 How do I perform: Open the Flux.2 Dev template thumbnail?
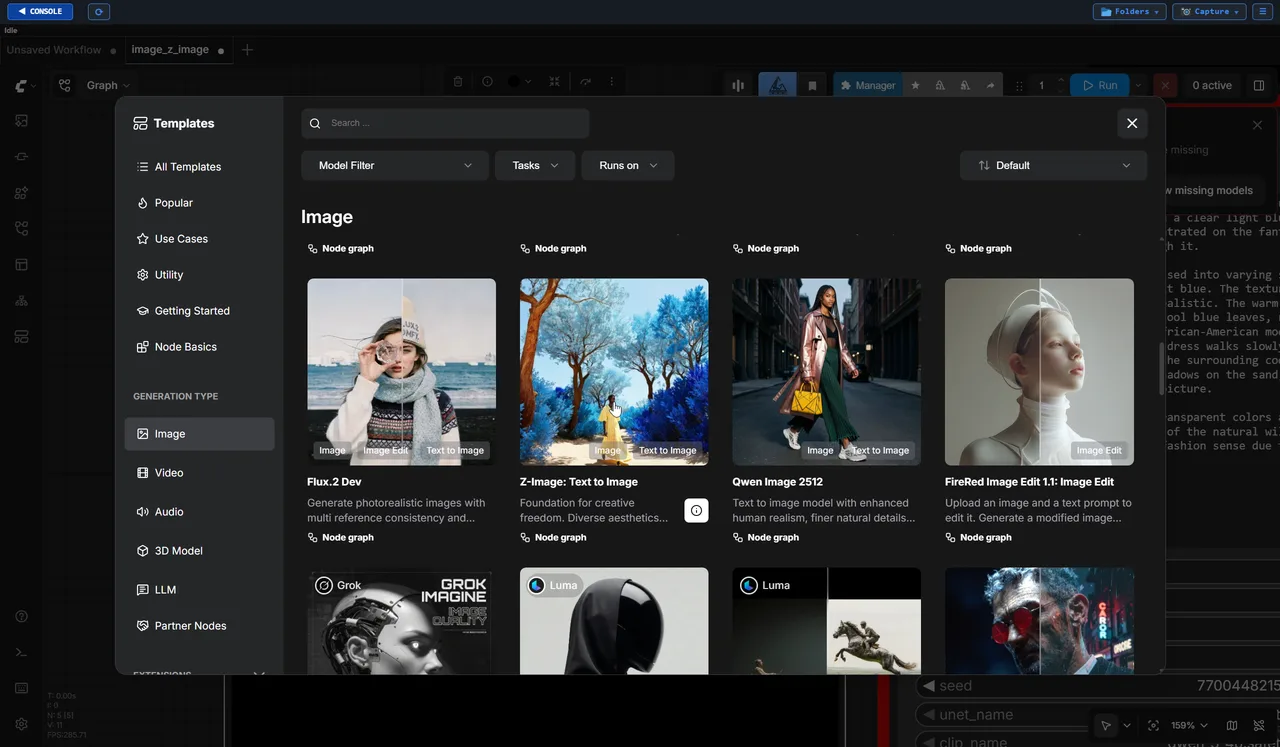point(401,372)
